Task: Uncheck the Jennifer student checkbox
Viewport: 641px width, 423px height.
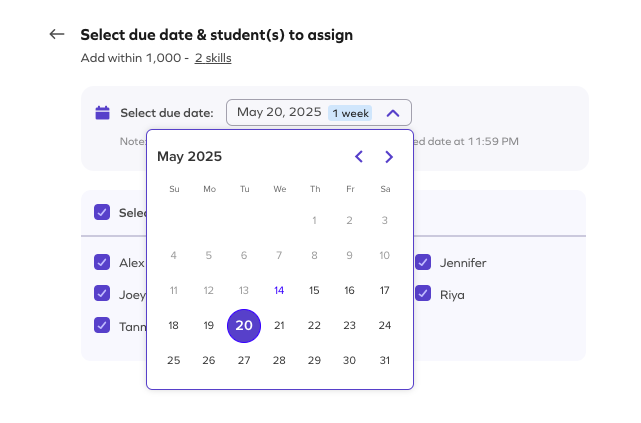Action: click(x=423, y=262)
